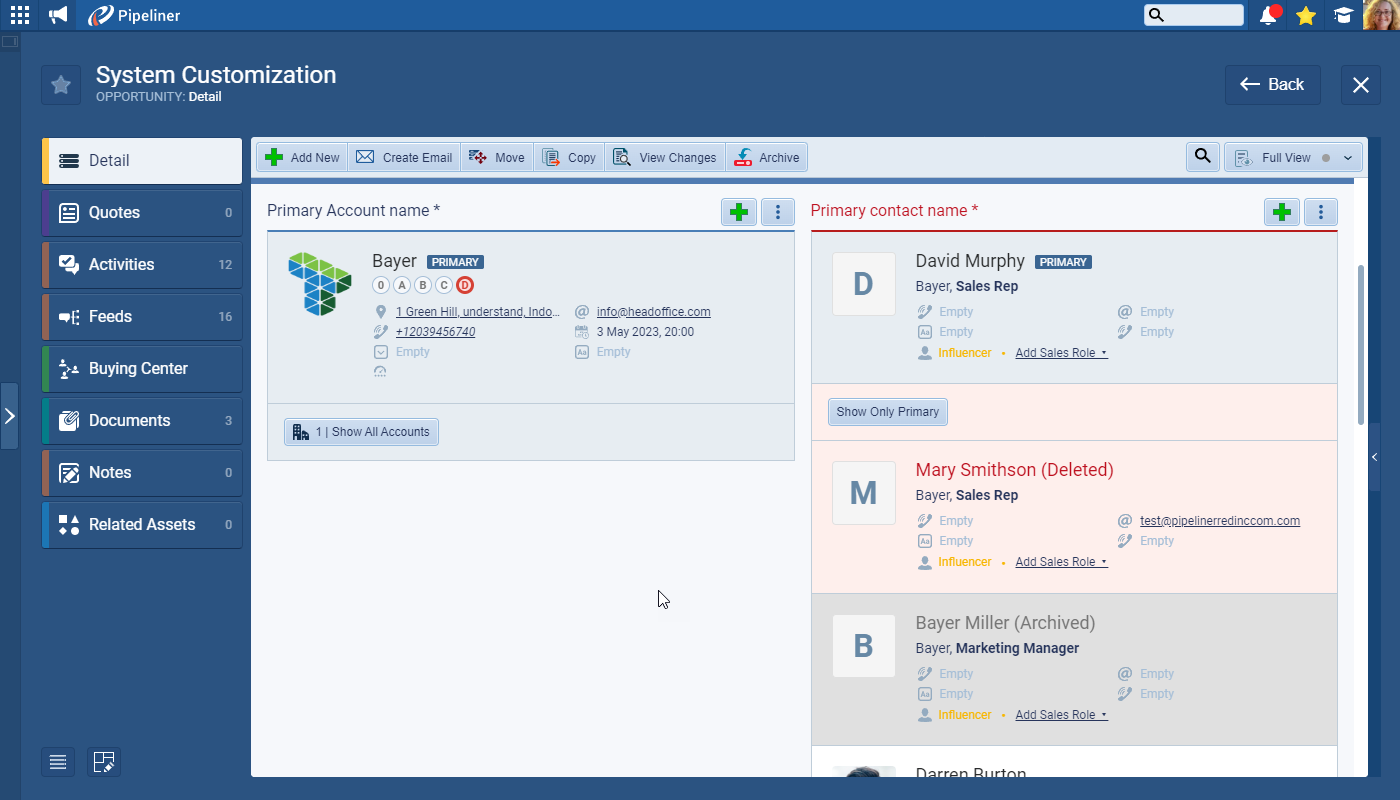Click the green plus above Primary Account
The image size is (1400, 800).
coord(739,212)
